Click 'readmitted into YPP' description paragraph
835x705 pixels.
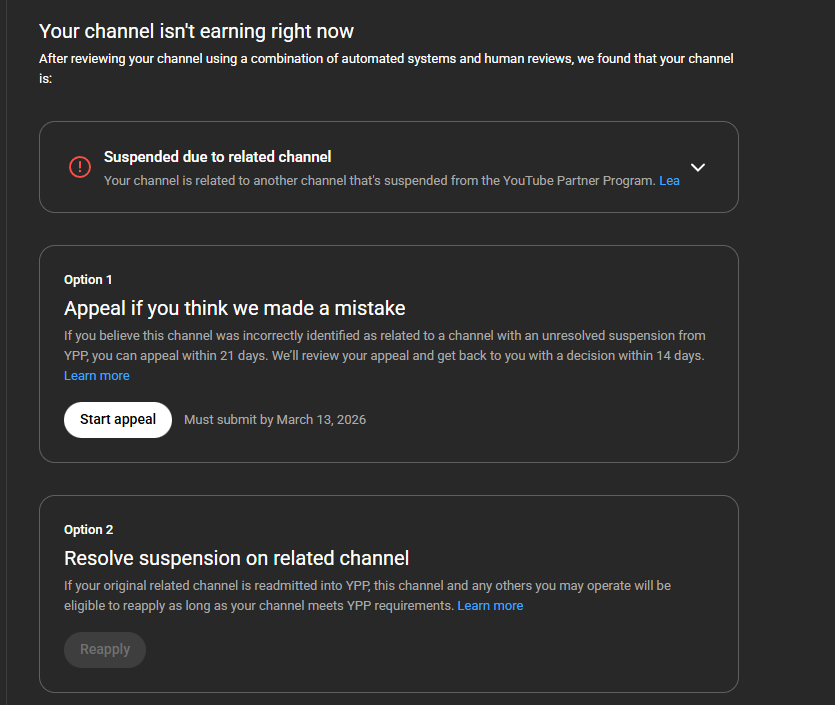(x=367, y=596)
